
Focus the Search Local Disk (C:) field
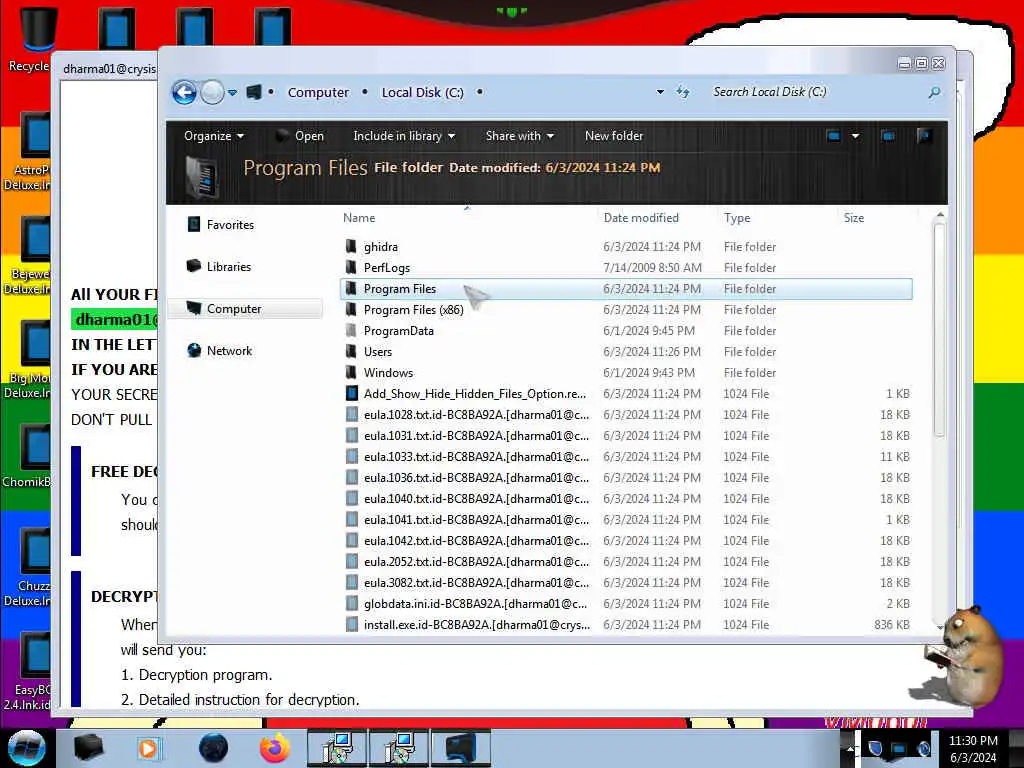coord(816,92)
